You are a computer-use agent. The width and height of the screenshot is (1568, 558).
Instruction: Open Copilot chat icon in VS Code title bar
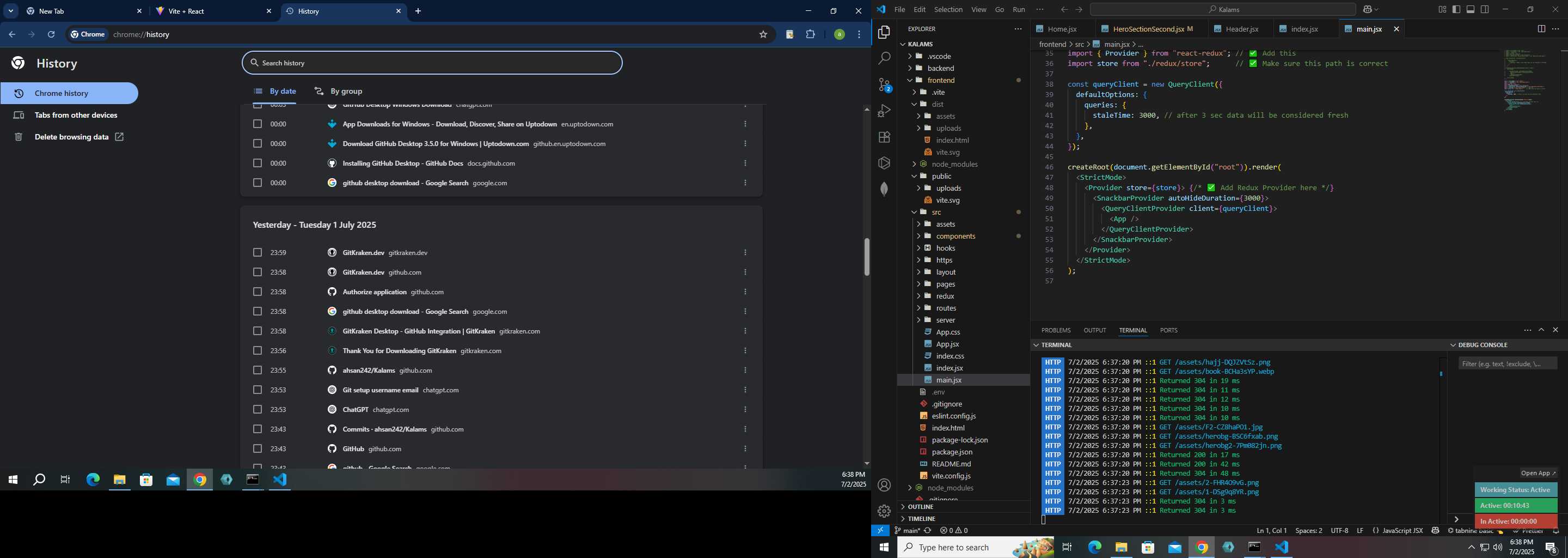click(x=1367, y=10)
